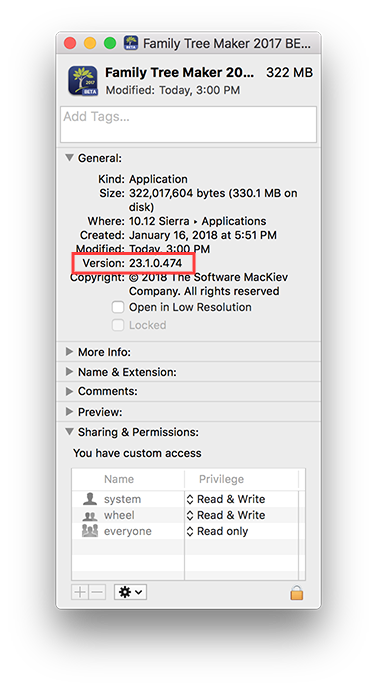Image resolution: width=377 pixels, height=689 pixels.
Task: Click the Family Tree Maker app icon in header
Action: (x=83, y=80)
